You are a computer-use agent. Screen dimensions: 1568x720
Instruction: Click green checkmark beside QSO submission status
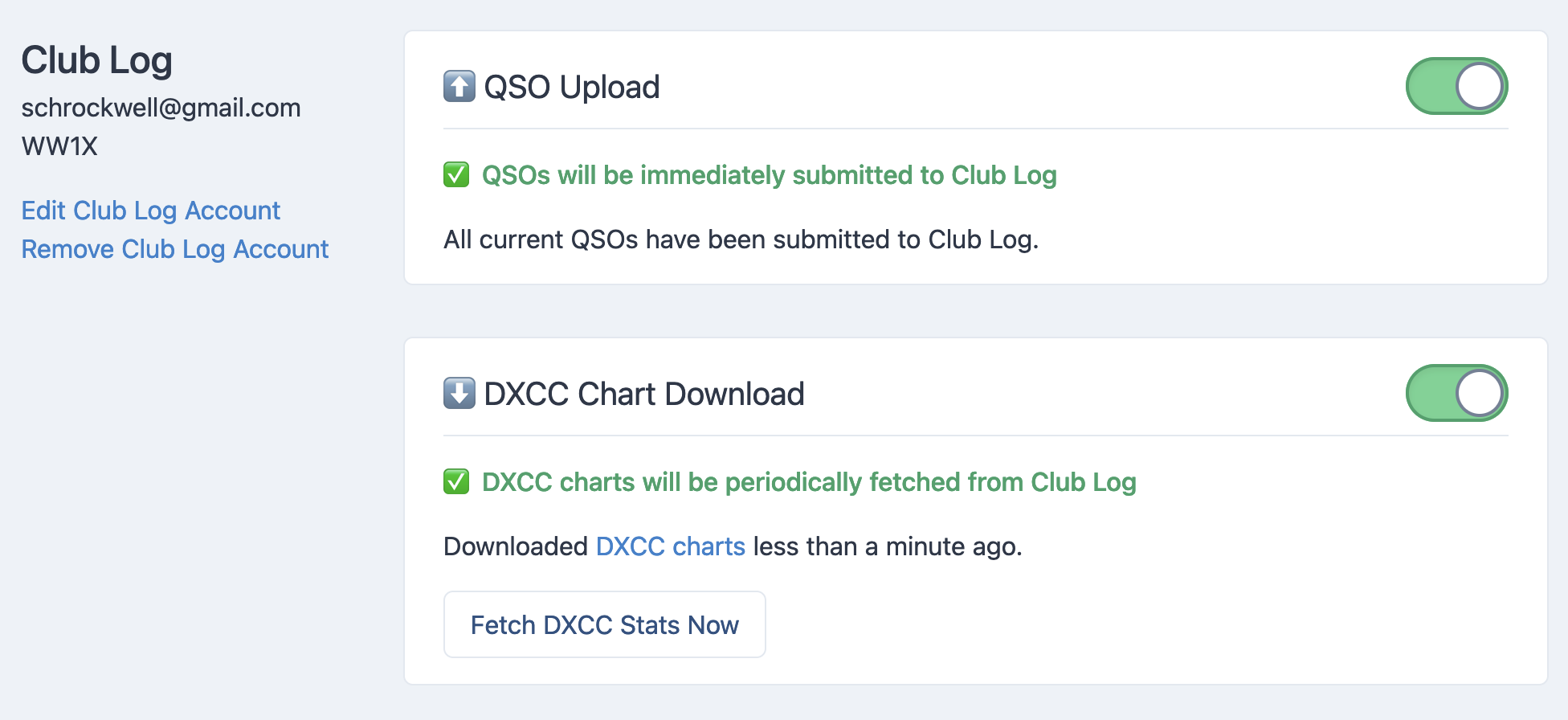(456, 174)
